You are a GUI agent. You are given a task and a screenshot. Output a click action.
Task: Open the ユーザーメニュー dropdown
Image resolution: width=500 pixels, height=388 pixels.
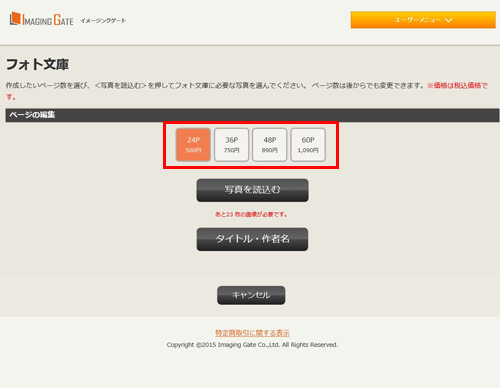pos(423,20)
